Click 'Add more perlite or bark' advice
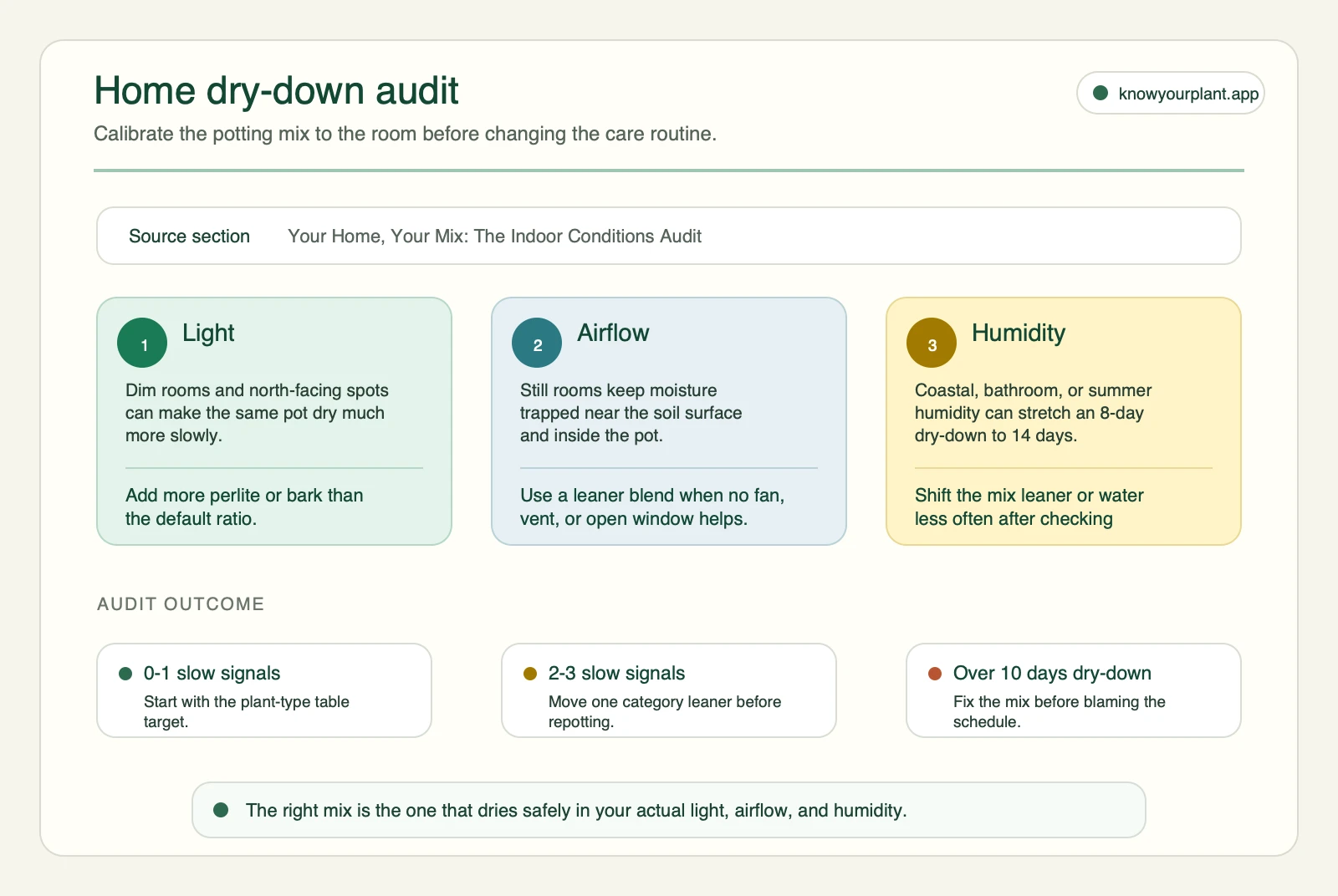Image resolution: width=1338 pixels, height=896 pixels. point(244,507)
